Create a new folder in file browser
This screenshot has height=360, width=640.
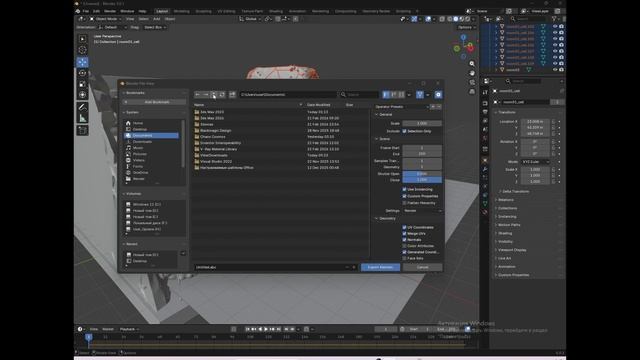coord(232,95)
